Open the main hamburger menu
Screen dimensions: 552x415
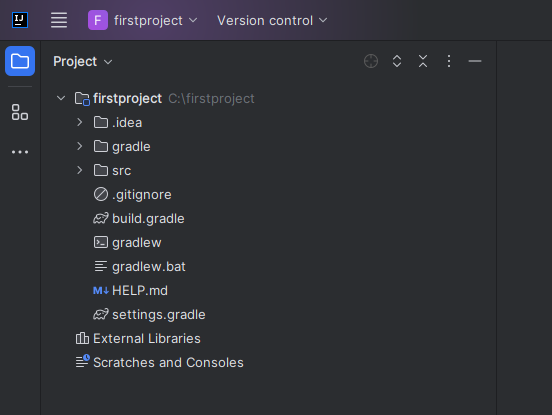[x=59, y=20]
